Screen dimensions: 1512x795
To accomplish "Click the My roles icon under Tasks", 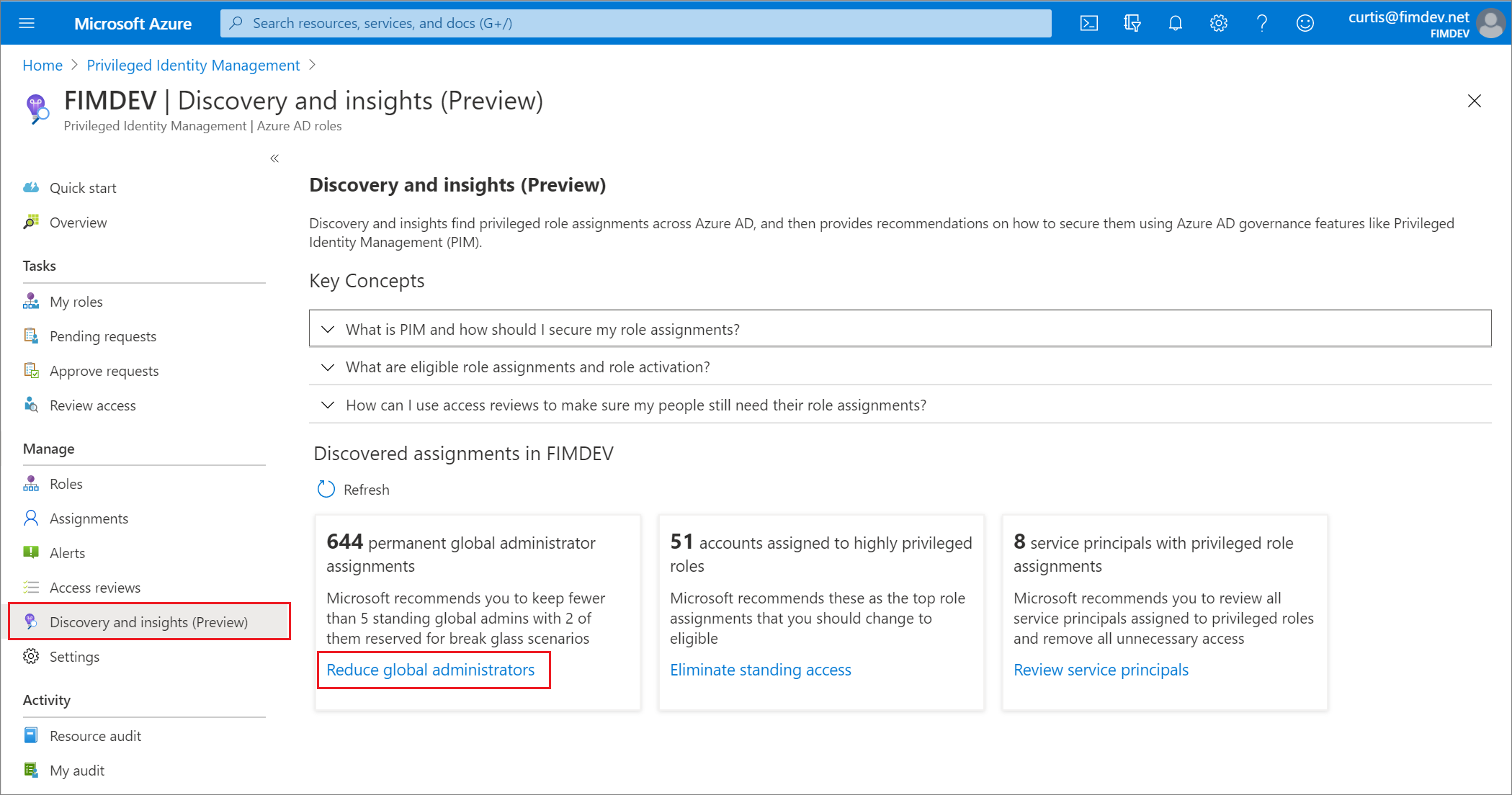I will (32, 301).
